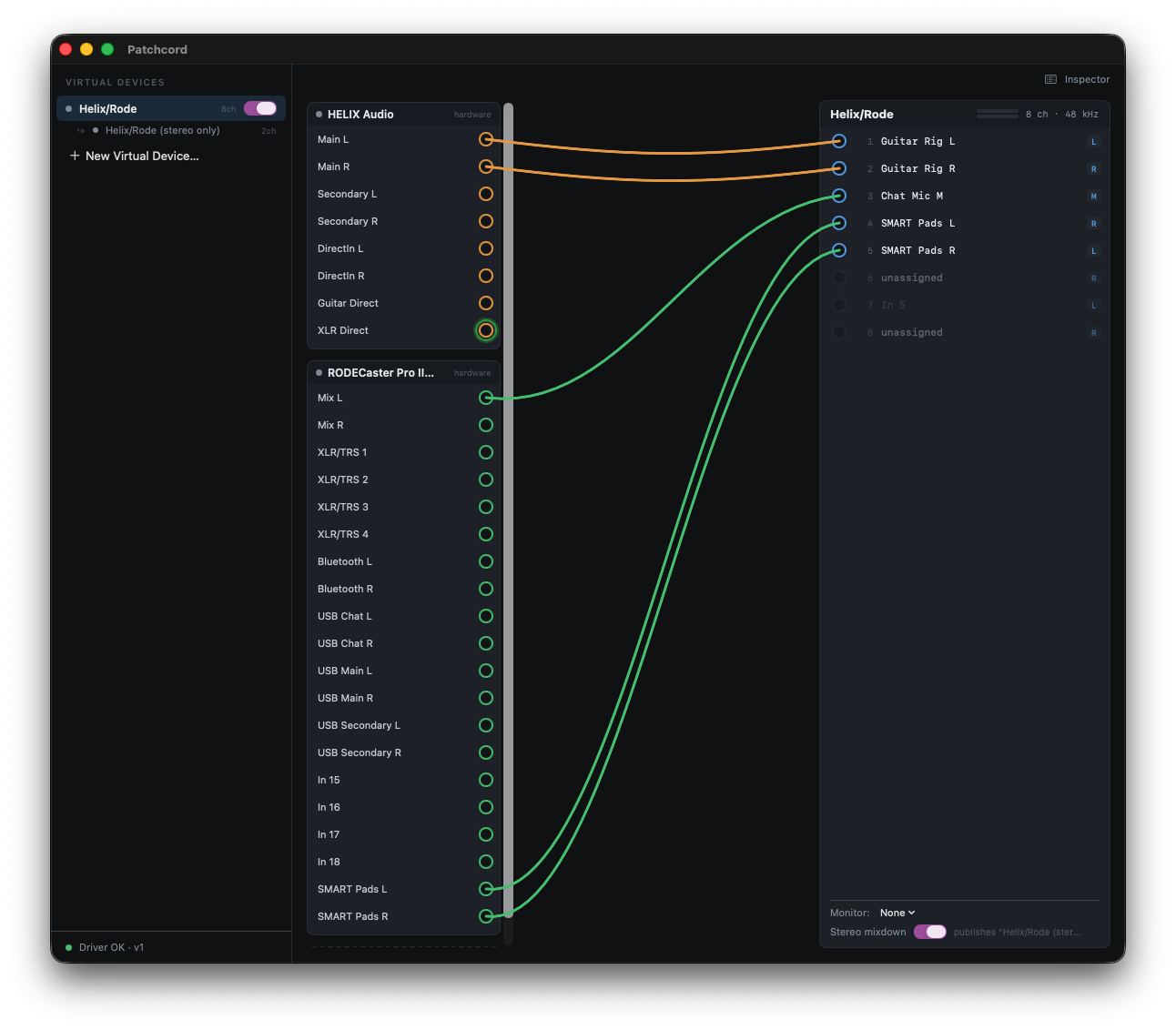This screenshot has width=1176, height=1030.
Task: Click the USB Chat R port
Action: pyautogui.click(x=486, y=643)
